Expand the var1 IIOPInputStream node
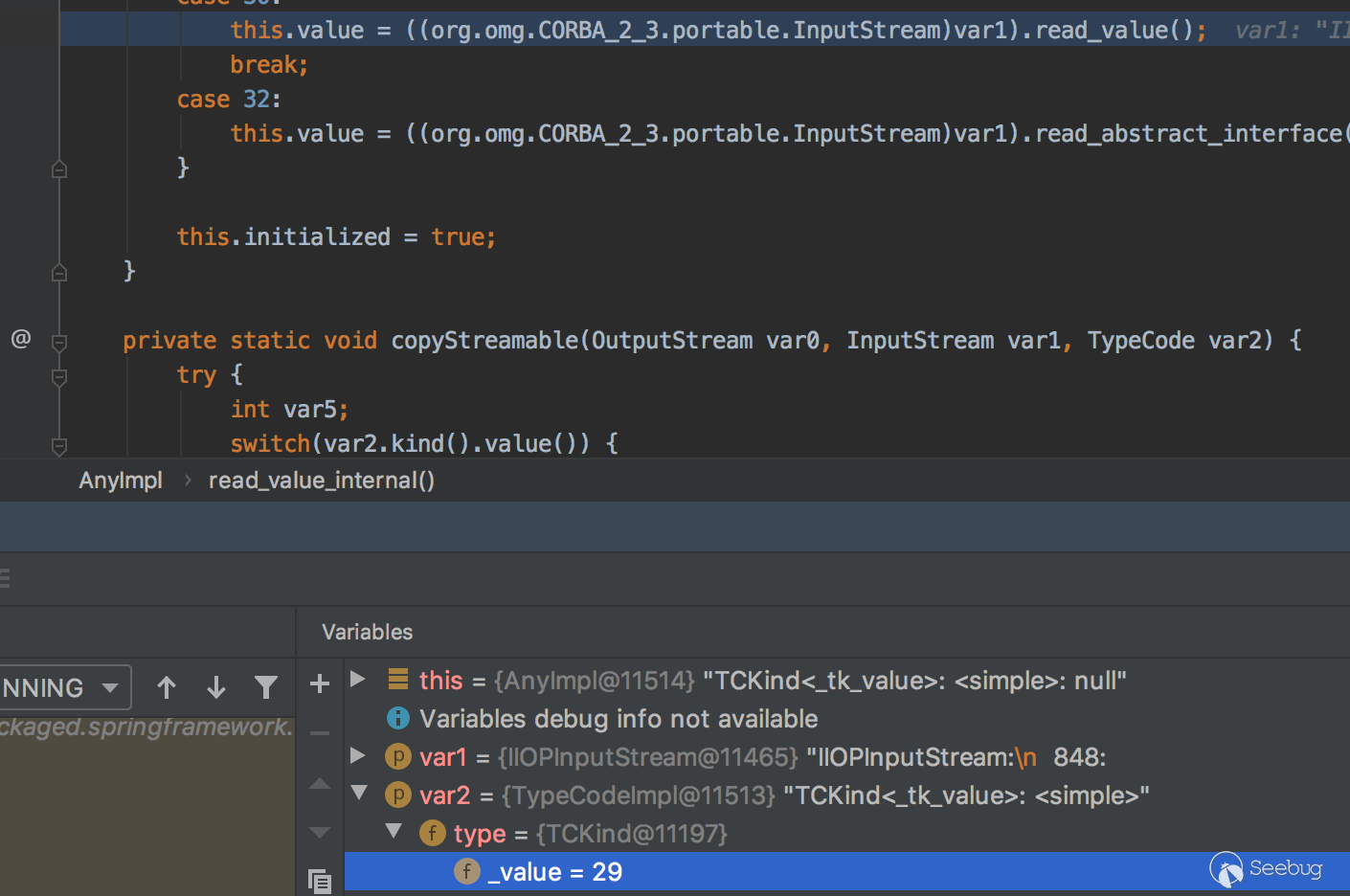Viewport: 1350px width, 896px height. click(358, 755)
